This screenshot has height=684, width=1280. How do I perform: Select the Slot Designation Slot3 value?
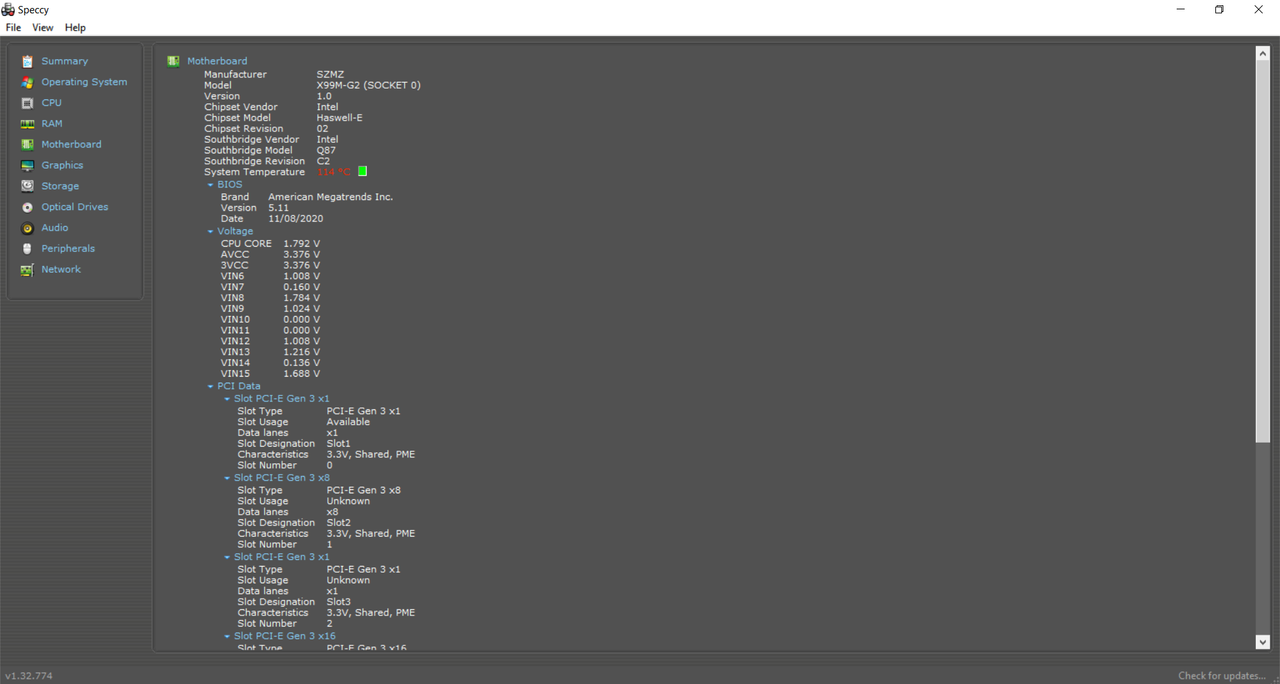(x=338, y=602)
